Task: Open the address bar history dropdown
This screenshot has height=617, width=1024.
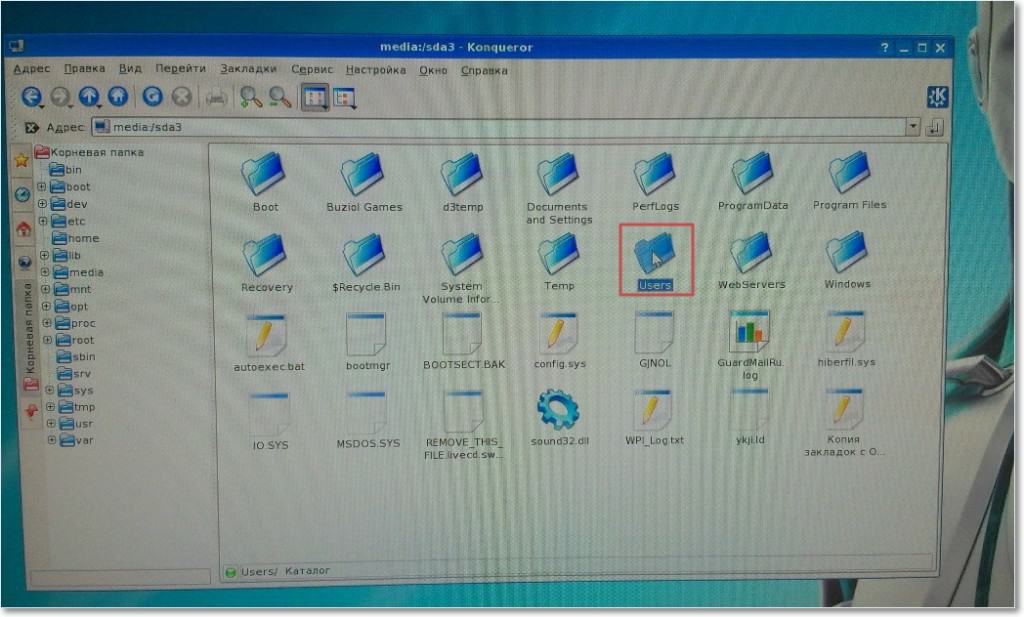Action: (912, 127)
